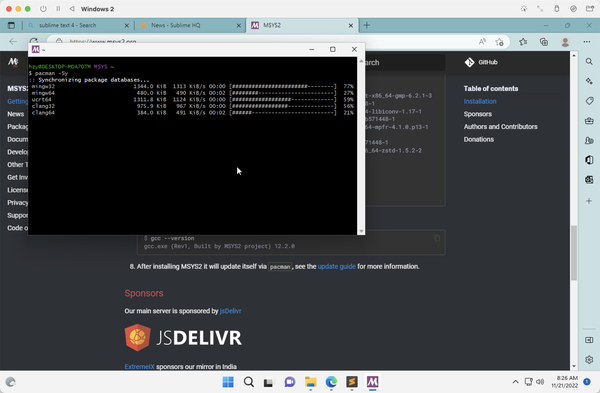
Task: Click the MSYS2 terminal window menu icon
Action: coord(36,49)
